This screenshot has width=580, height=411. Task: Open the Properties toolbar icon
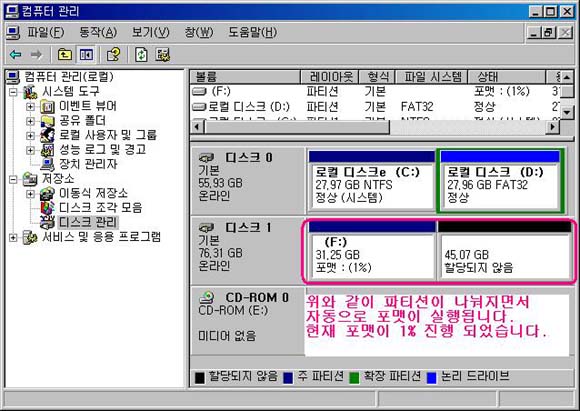point(113,55)
